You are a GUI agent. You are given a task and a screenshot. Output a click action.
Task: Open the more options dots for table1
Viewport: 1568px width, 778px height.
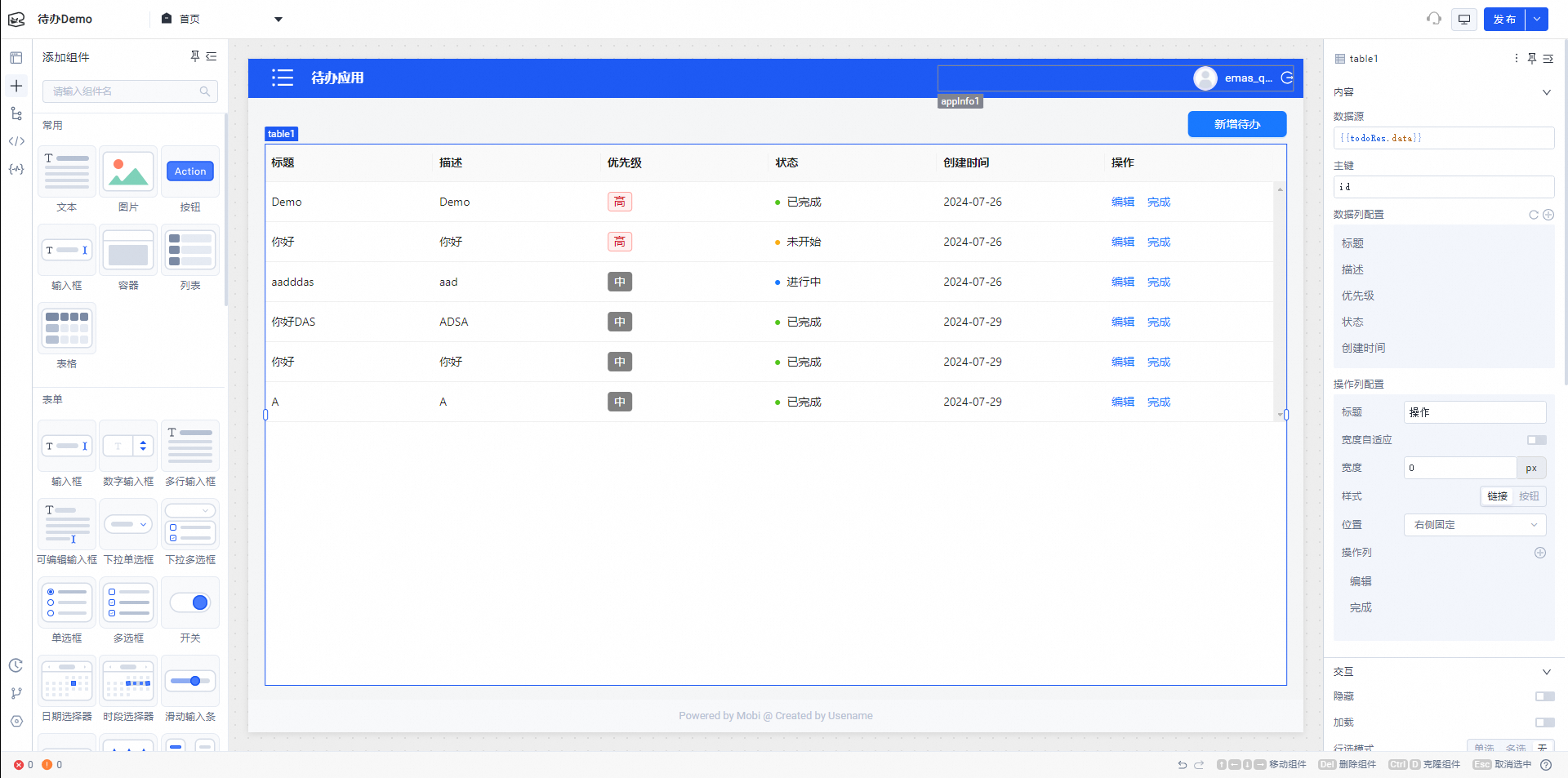[1517, 58]
